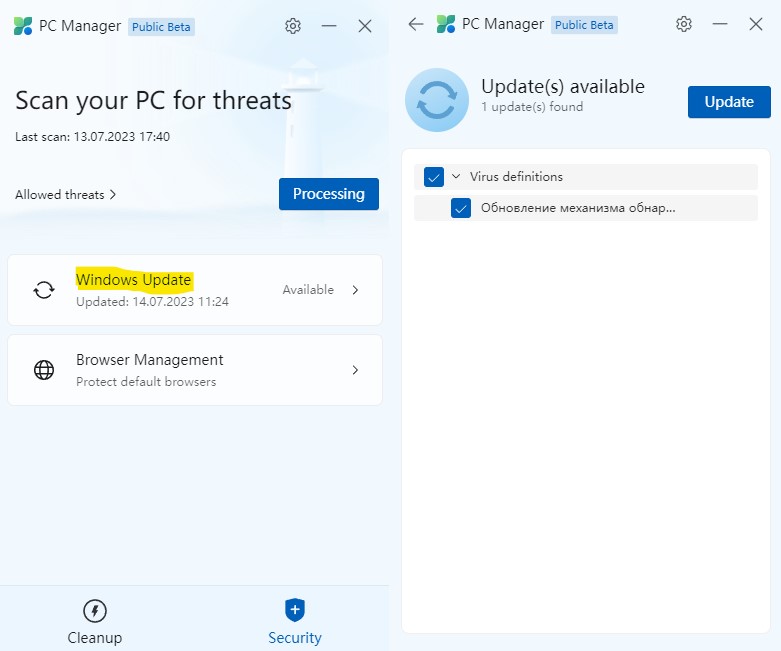781x651 pixels.
Task: Minimize the left PC Manager window
Action: coord(329,26)
